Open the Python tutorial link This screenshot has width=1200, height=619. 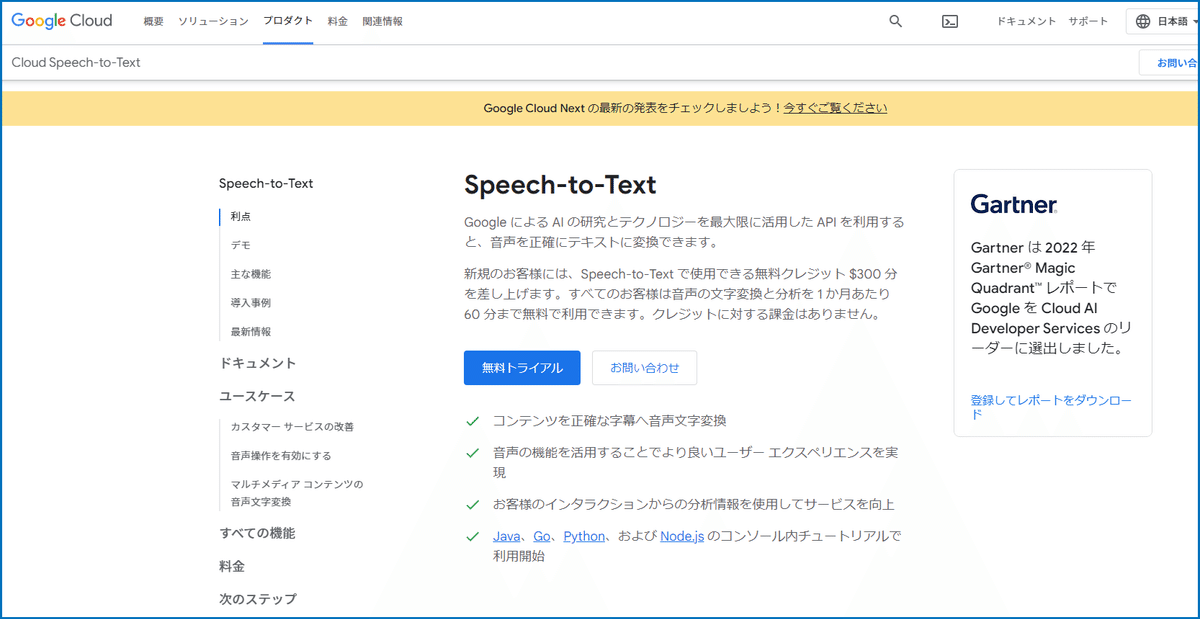pos(584,536)
